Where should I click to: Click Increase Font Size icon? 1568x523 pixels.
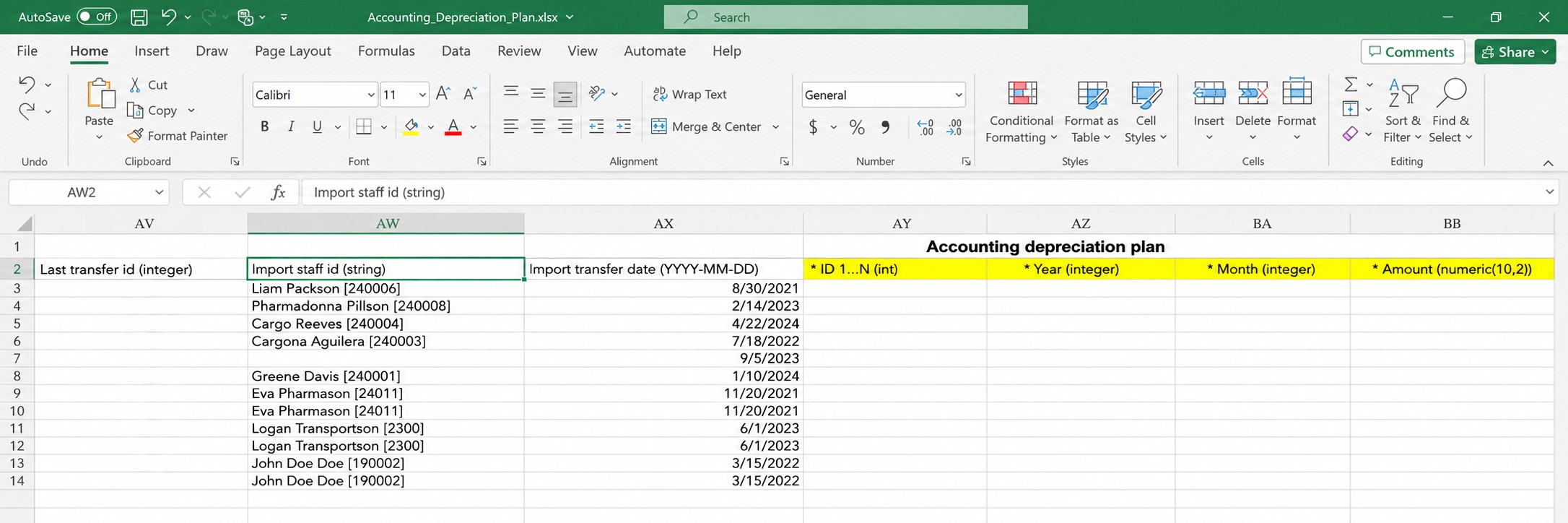click(x=443, y=94)
